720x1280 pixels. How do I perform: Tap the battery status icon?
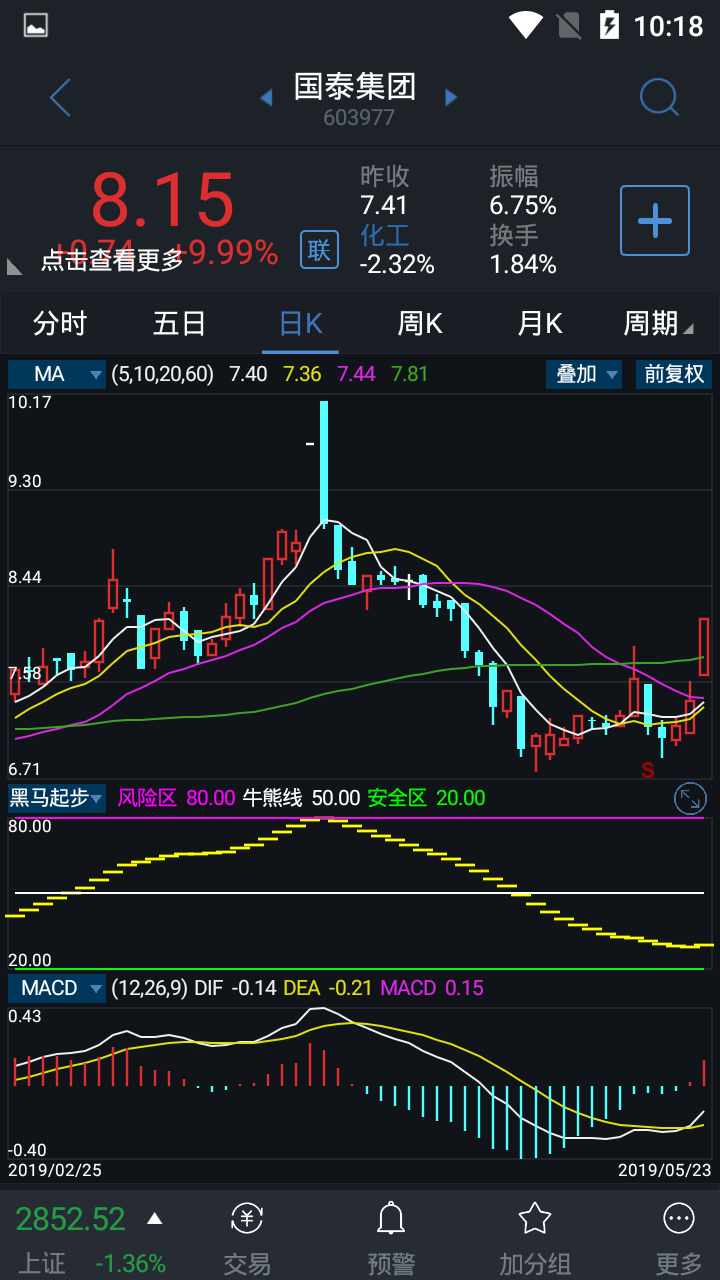coord(608,25)
